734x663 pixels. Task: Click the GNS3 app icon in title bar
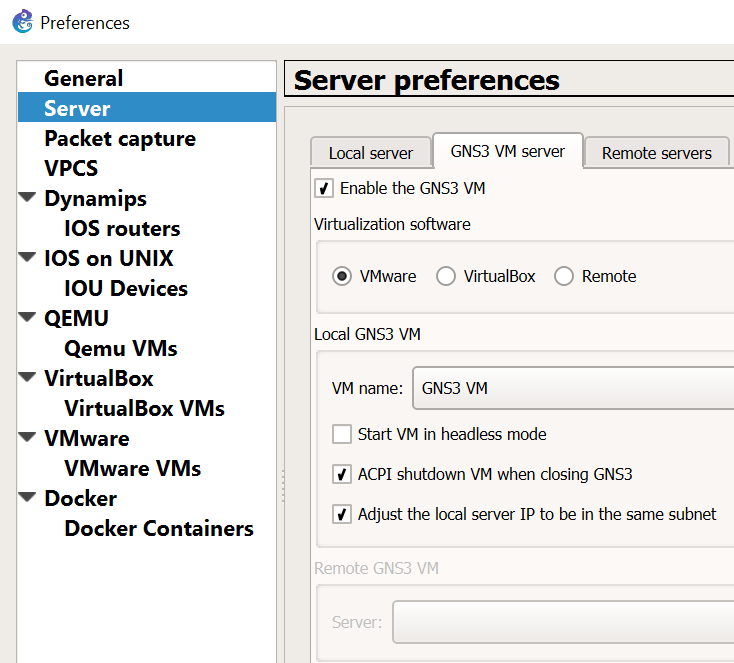[22, 21]
